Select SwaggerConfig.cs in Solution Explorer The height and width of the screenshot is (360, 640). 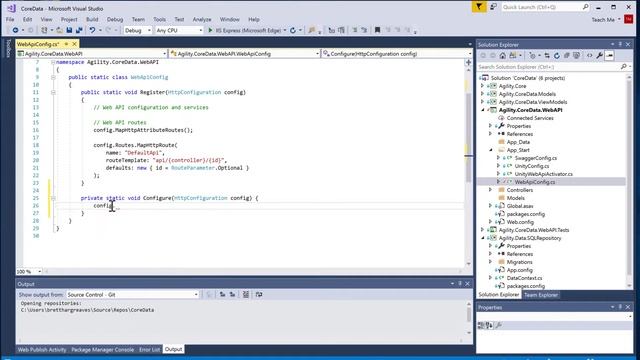click(x=536, y=158)
